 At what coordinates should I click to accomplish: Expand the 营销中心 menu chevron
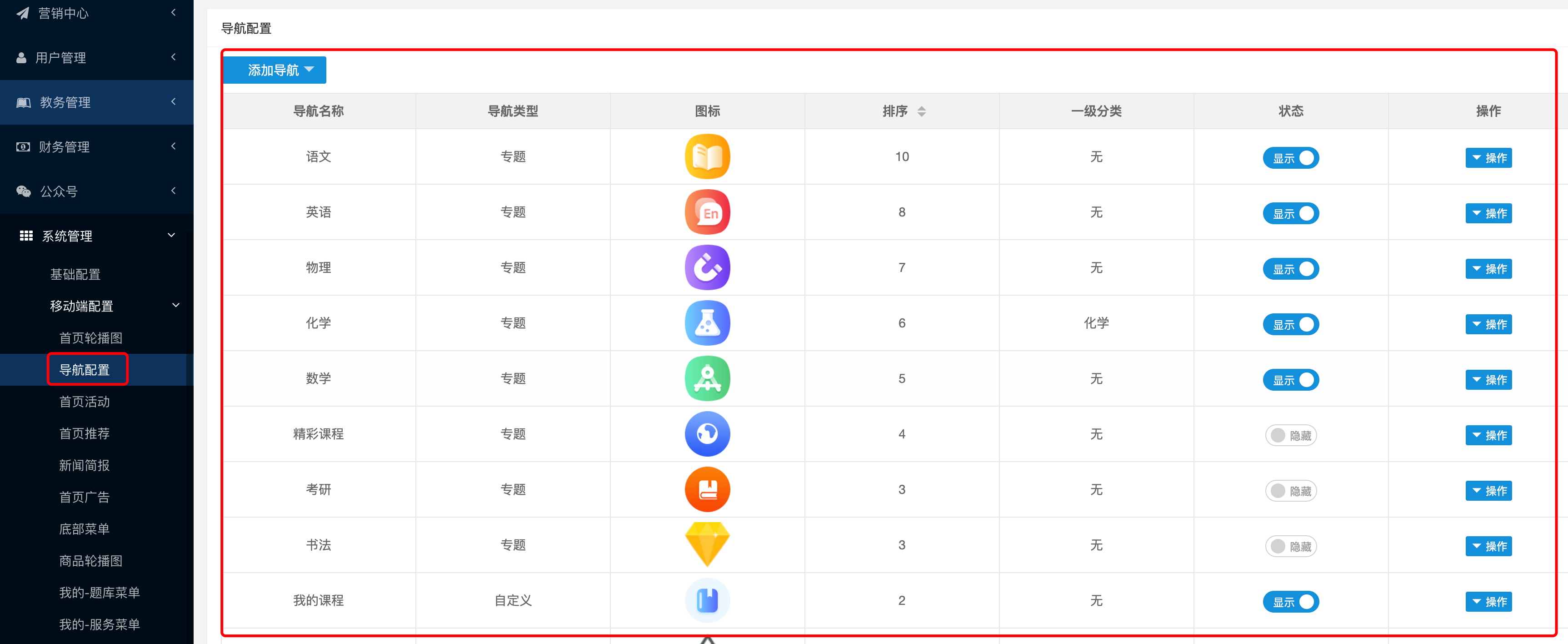point(174,12)
